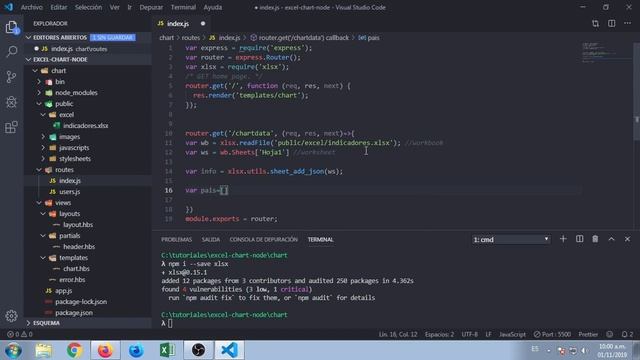
Task: Click the feedback smiley in status bar
Action: tap(609, 334)
